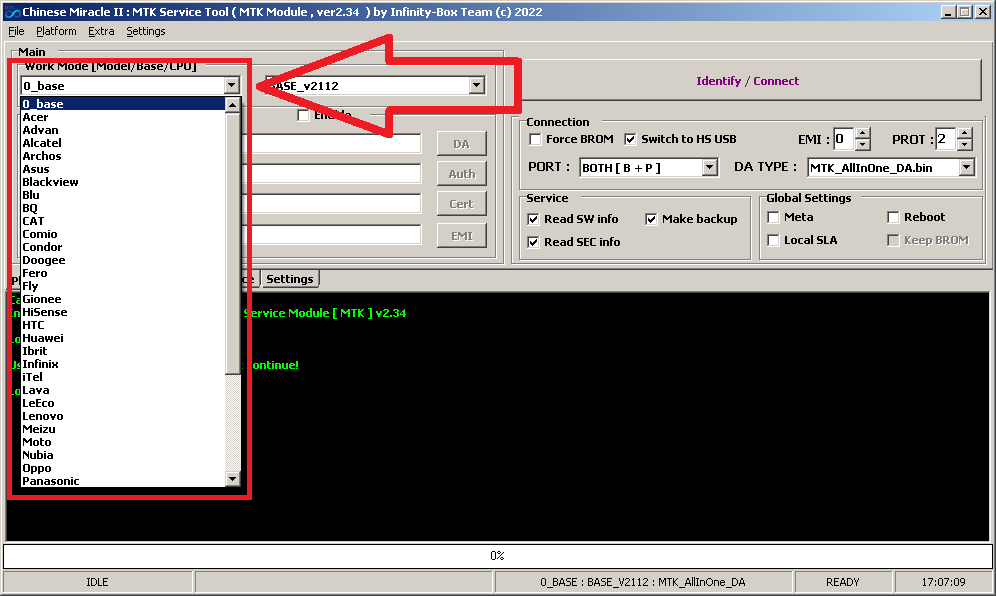Viewport: 996px width, 596px height.
Task: Open the DA TYPE MTK_AllInOne_DA.bin dropdown
Action: click(966, 168)
